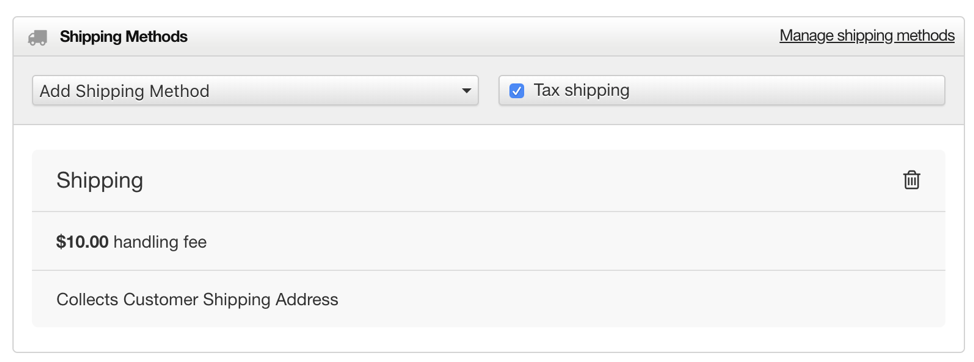The width and height of the screenshot is (974, 362).
Task: Uncheck the Tax shipping checkbox
Action: click(x=516, y=91)
